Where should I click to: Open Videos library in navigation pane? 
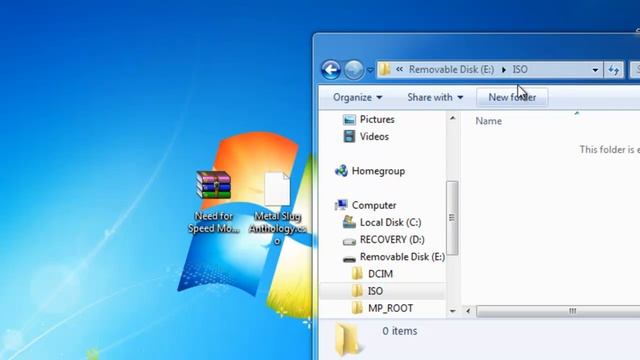[366, 137]
